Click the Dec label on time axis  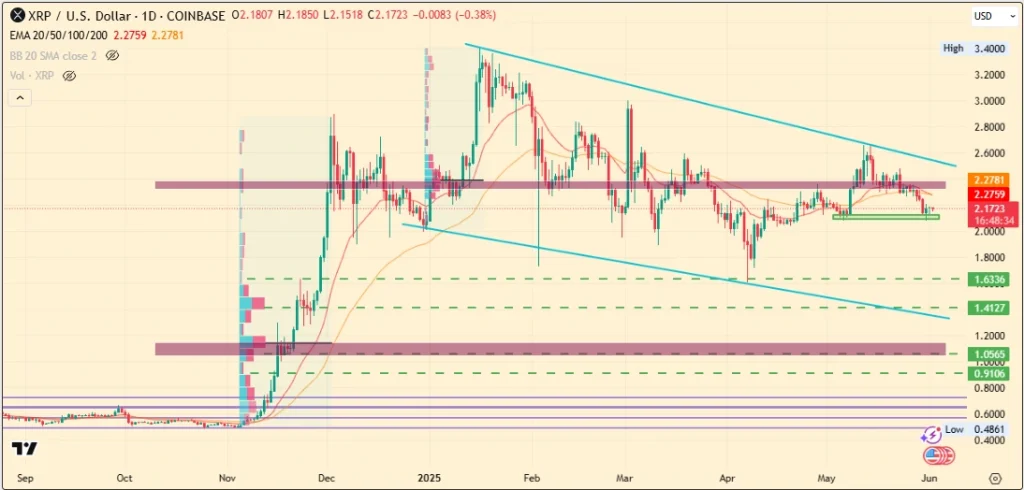328,478
